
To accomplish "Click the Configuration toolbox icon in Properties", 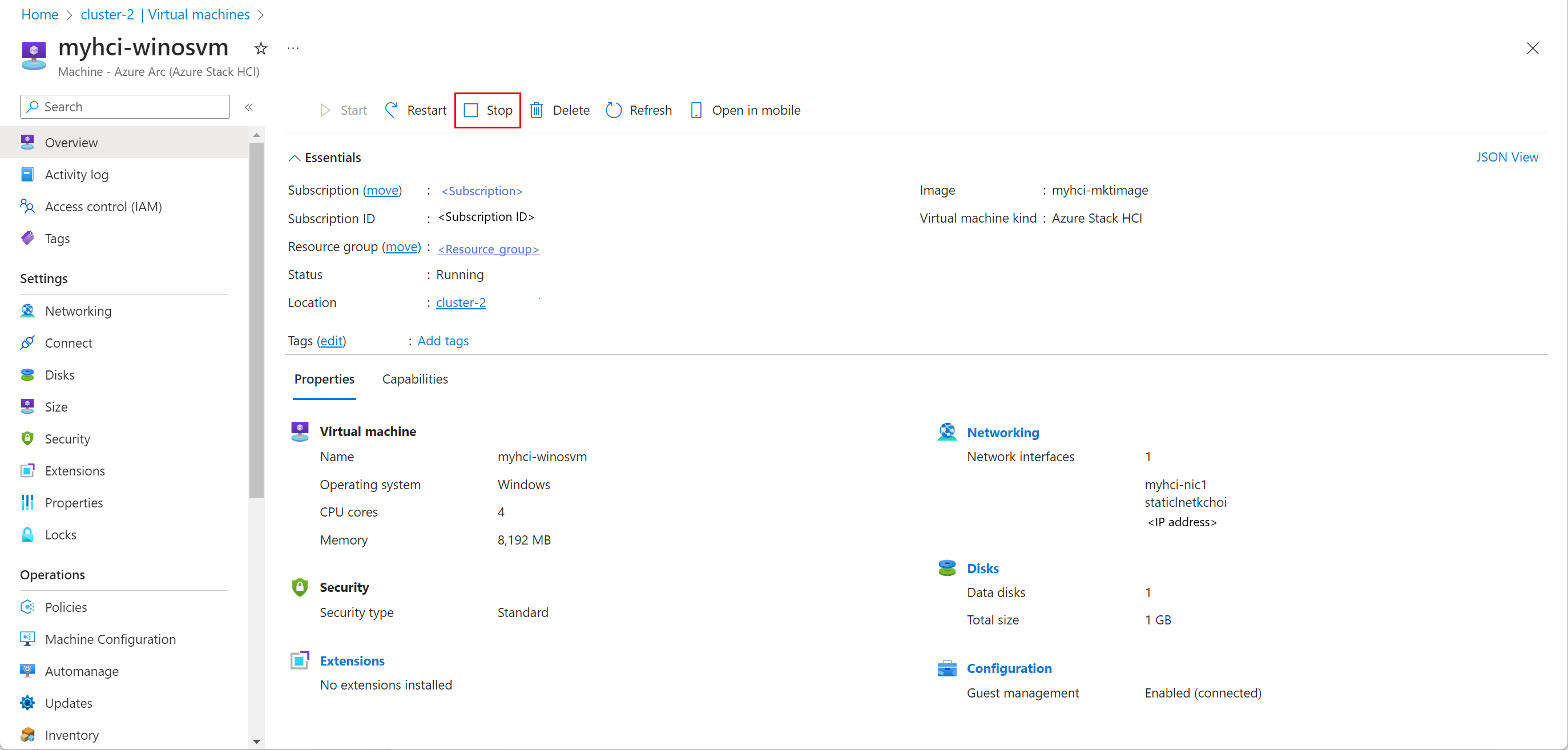I will coord(946,668).
